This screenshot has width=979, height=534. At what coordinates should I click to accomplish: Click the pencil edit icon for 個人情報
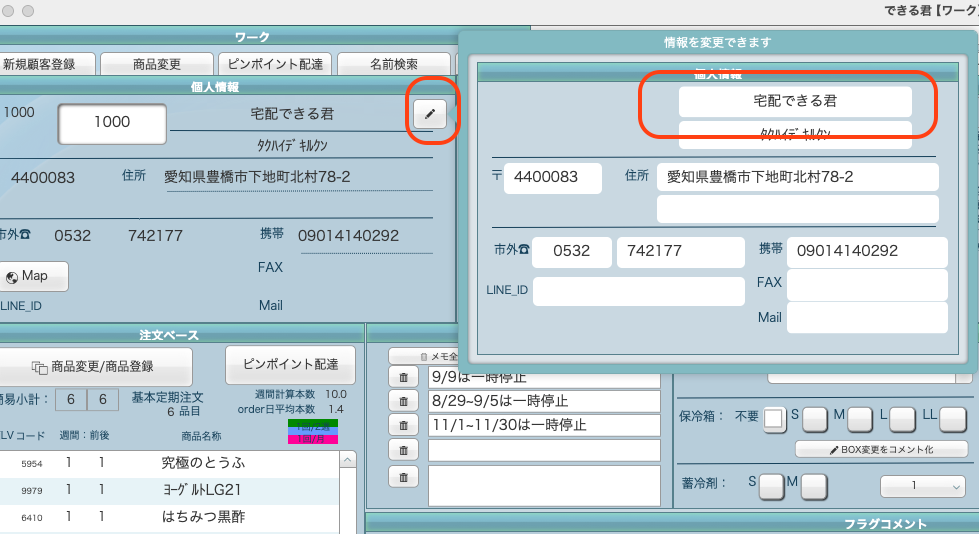[x=429, y=114]
